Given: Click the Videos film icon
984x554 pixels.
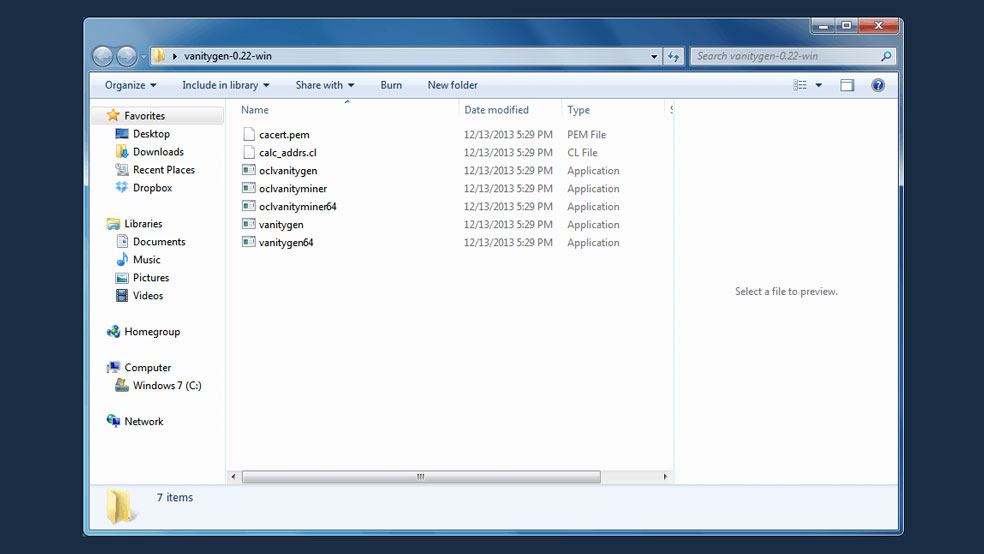Looking at the screenshot, I should [122, 295].
